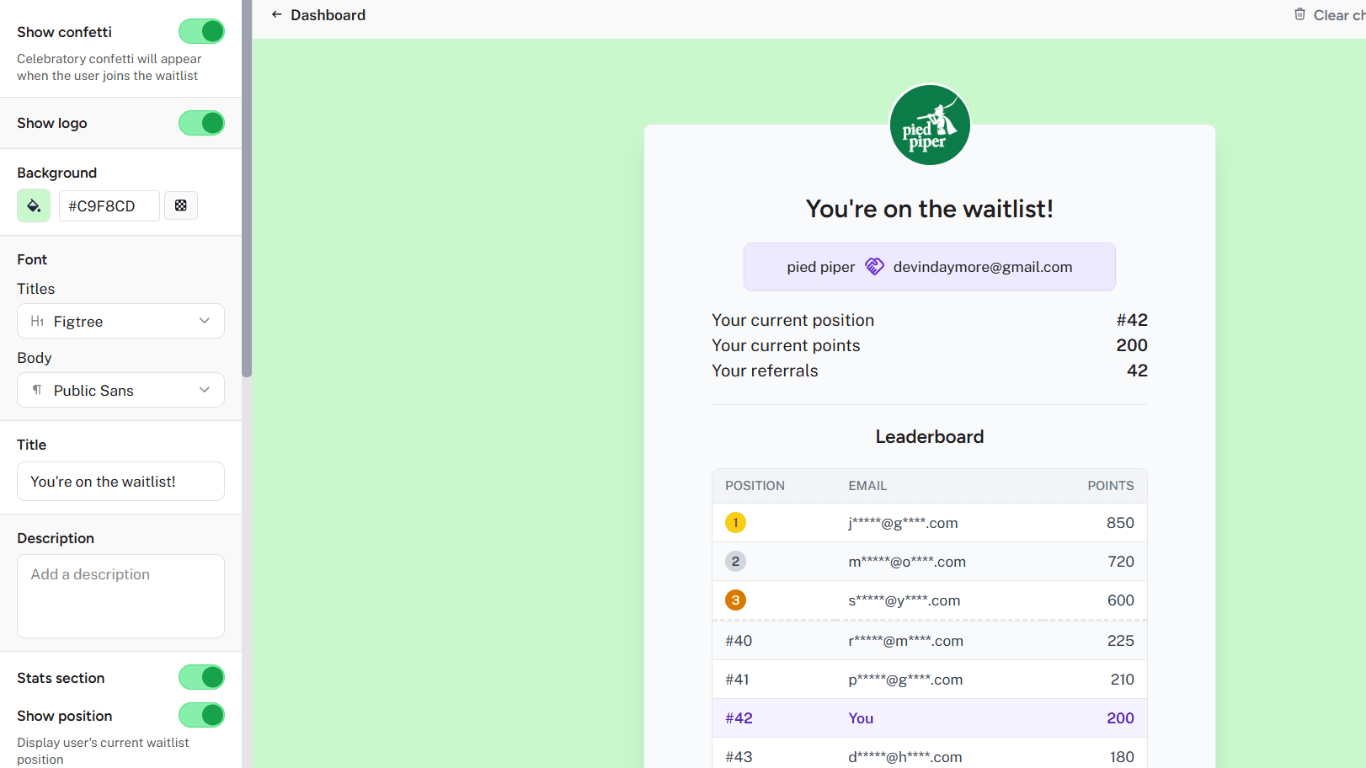Click the settings panel scrollbar
Image resolution: width=1366 pixels, height=768 pixels.
click(x=247, y=188)
